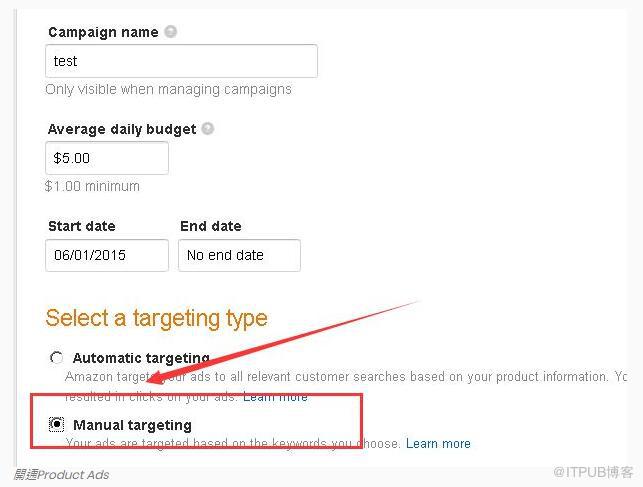Viewport: 643px width, 487px height.
Task: Click the Average daily budget label
Action: (122, 130)
